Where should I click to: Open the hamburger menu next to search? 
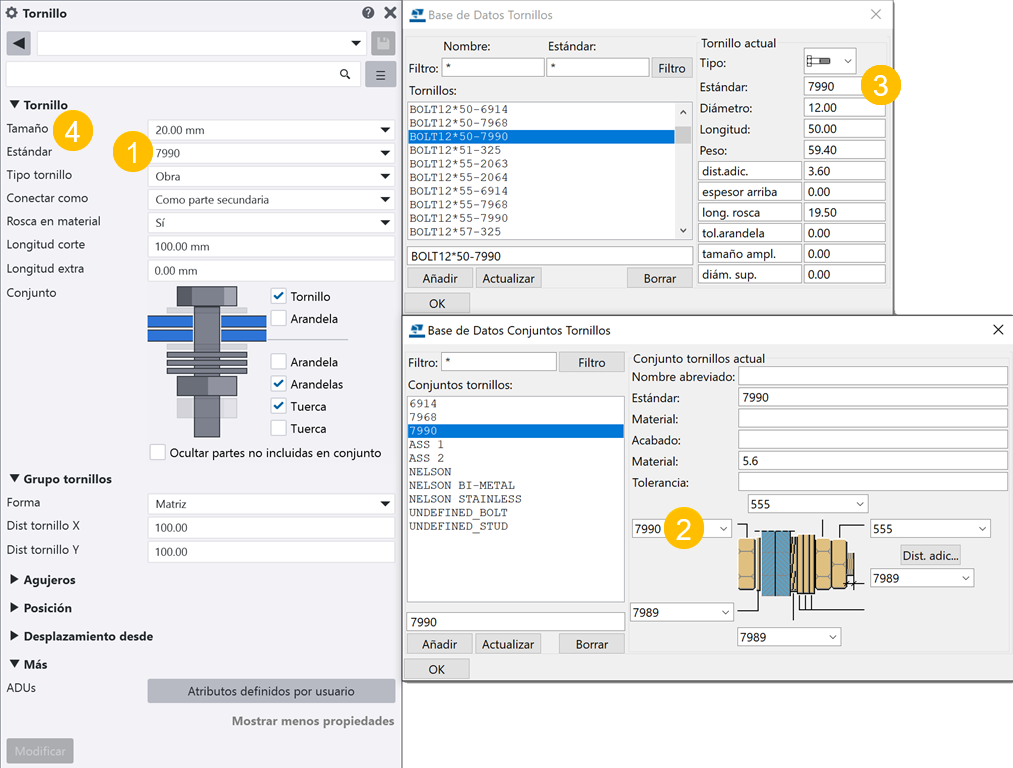point(381,74)
